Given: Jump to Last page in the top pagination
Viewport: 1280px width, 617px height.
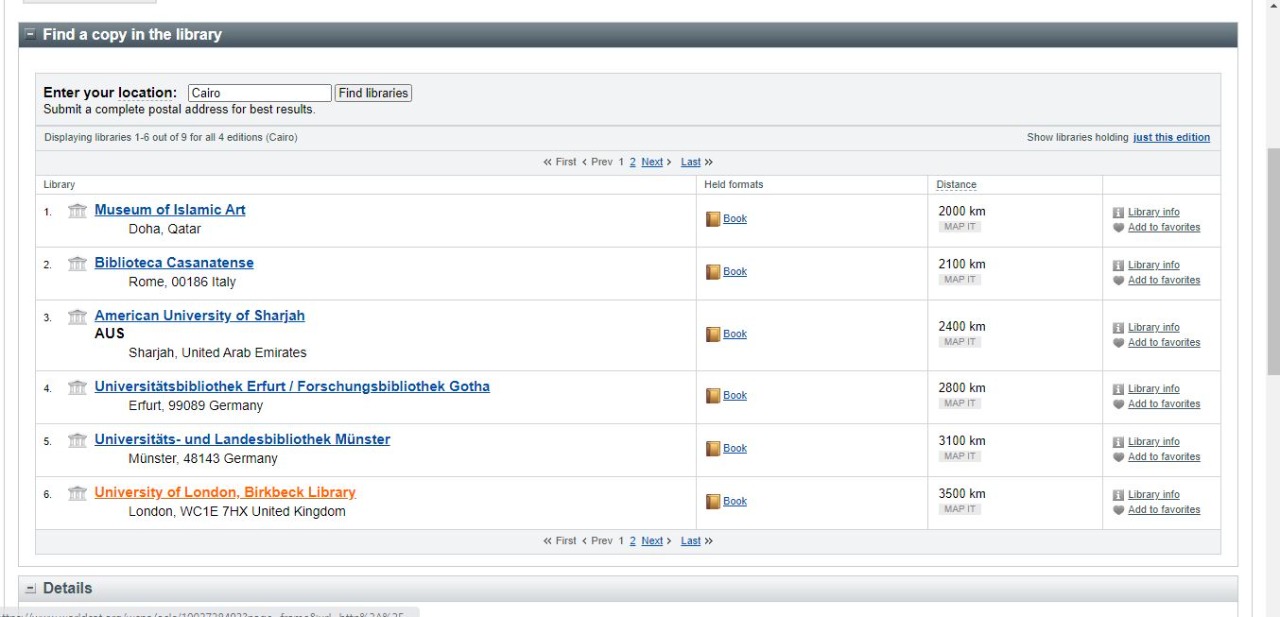Looking at the screenshot, I should tap(690, 162).
